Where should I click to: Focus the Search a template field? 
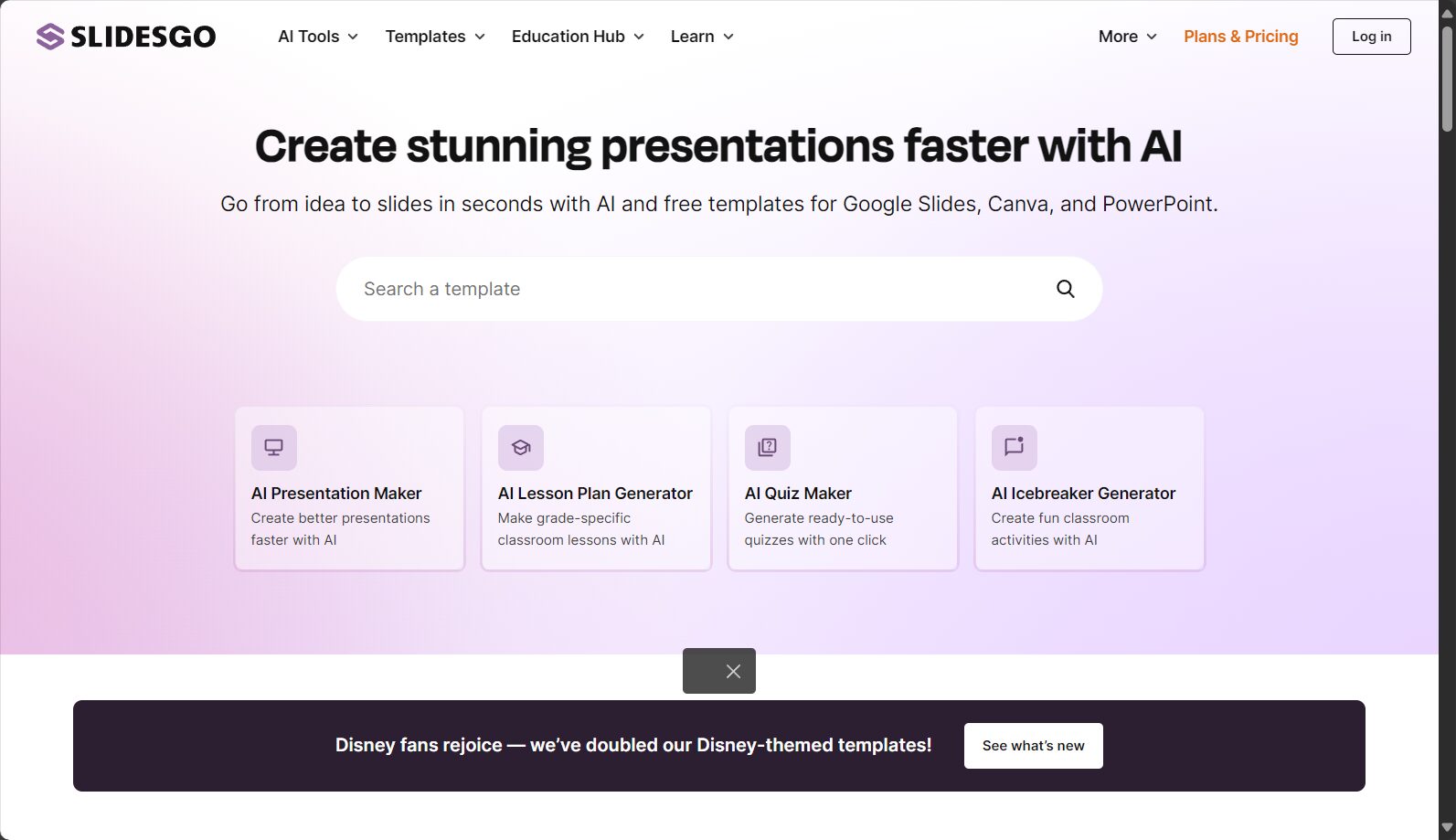point(718,289)
